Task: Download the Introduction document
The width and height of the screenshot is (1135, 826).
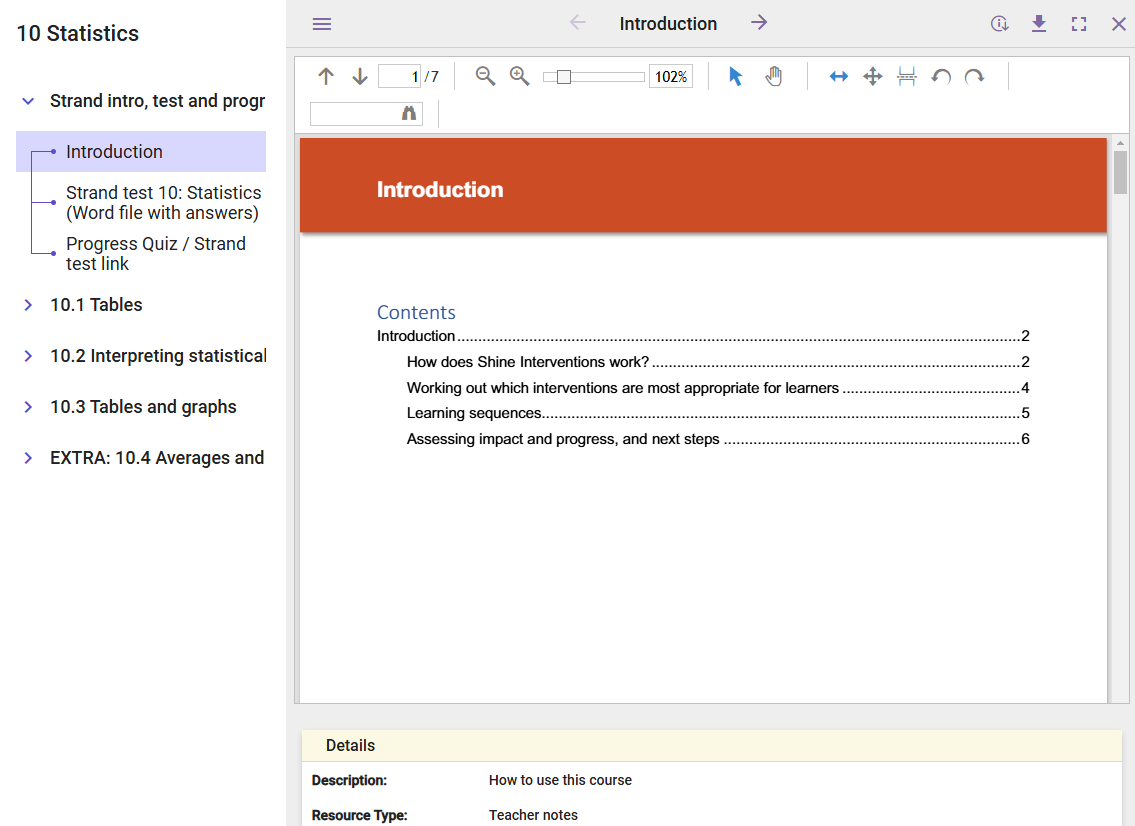Action: (x=1039, y=24)
